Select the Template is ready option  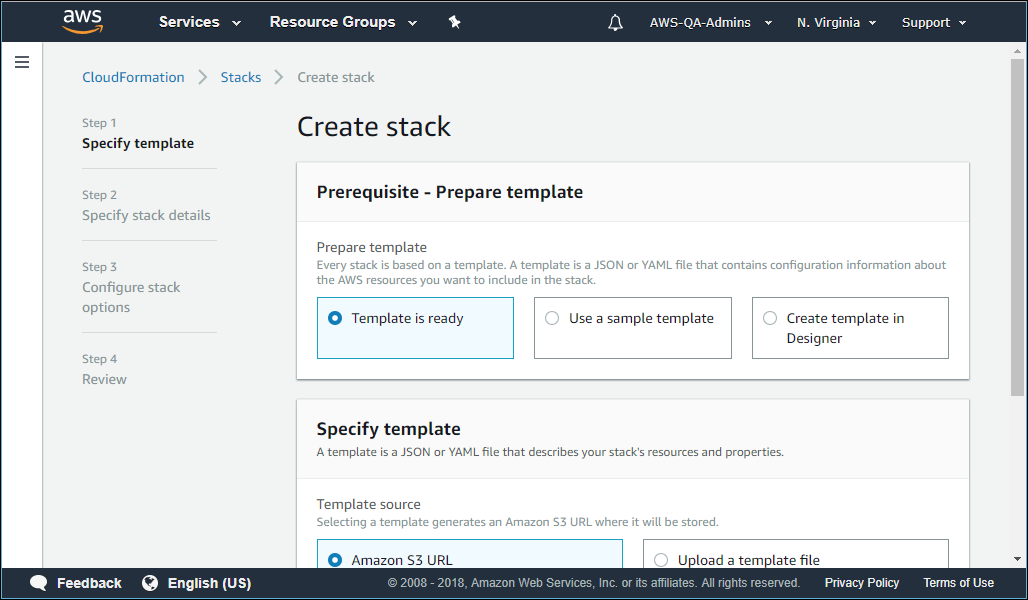[x=415, y=328]
